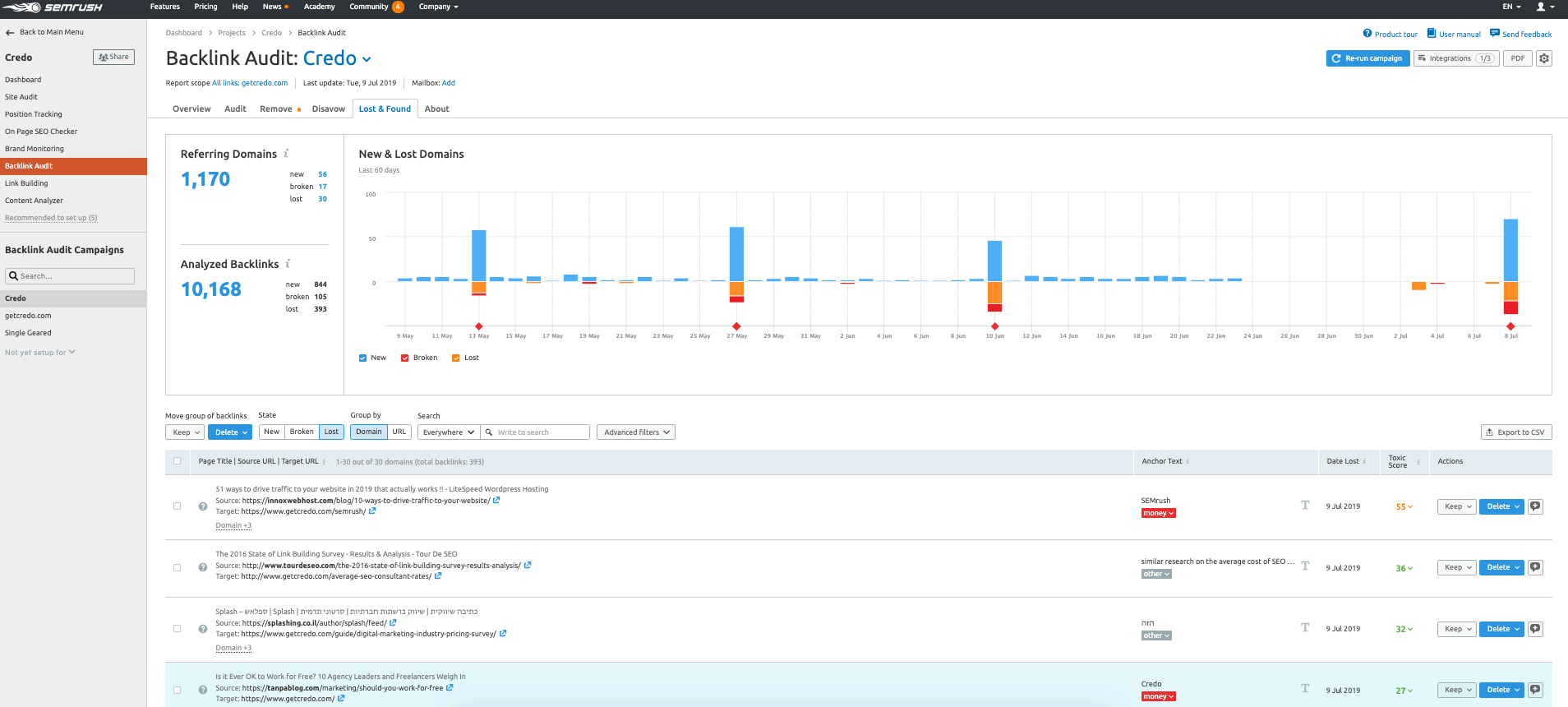The height and width of the screenshot is (707, 1568).
Task: Select the Broken state filter
Action: (302, 432)
